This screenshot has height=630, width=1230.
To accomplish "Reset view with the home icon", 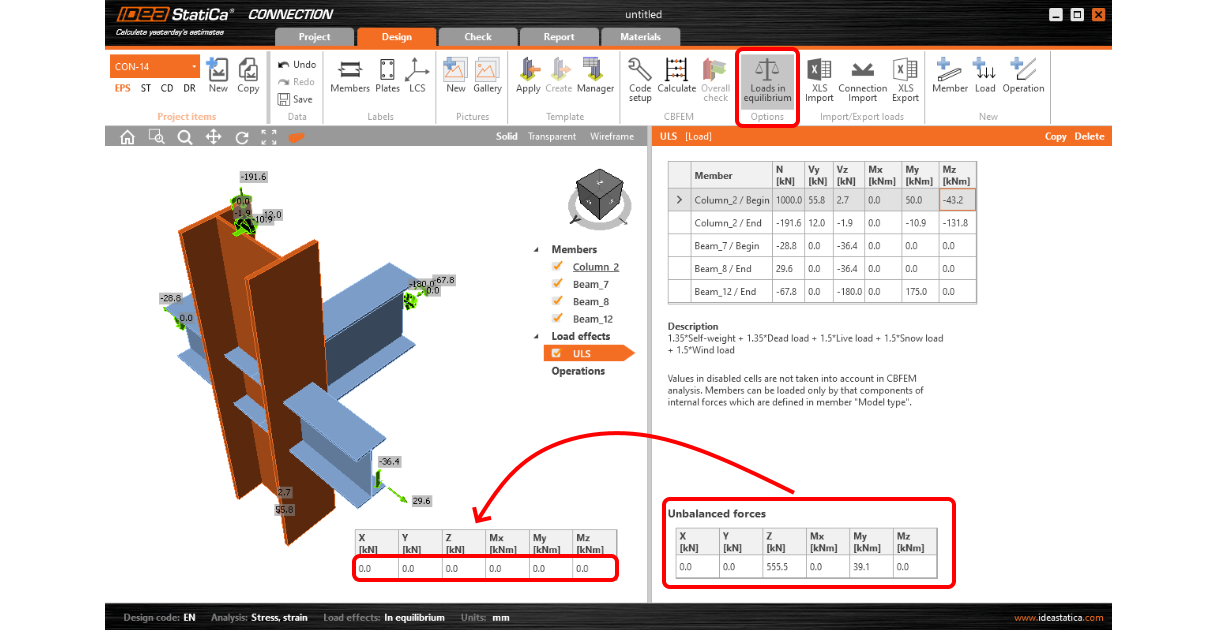I will click(x=127, y=137).
